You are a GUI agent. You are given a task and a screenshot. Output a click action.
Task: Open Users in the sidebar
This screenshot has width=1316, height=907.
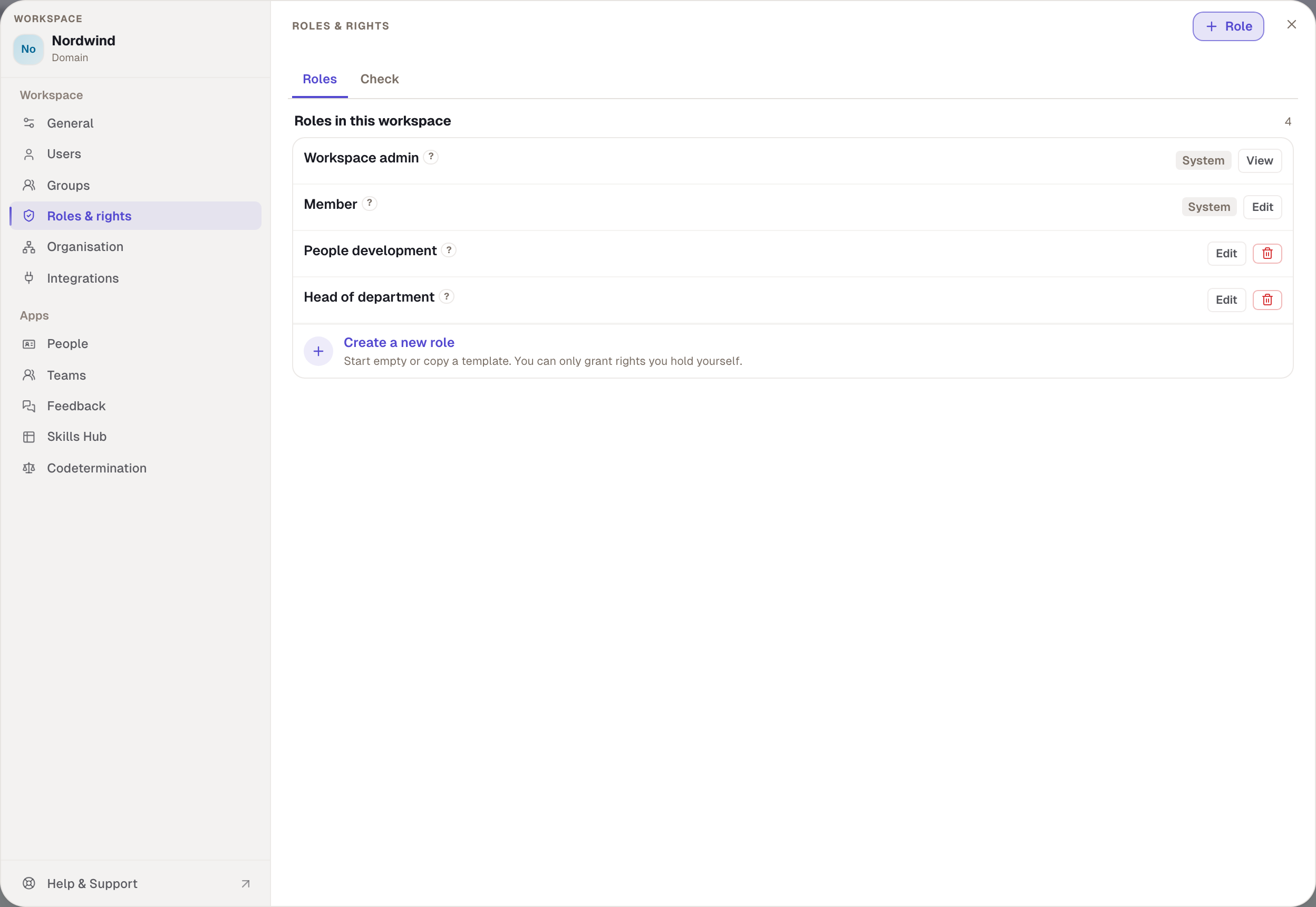(135, 154)
